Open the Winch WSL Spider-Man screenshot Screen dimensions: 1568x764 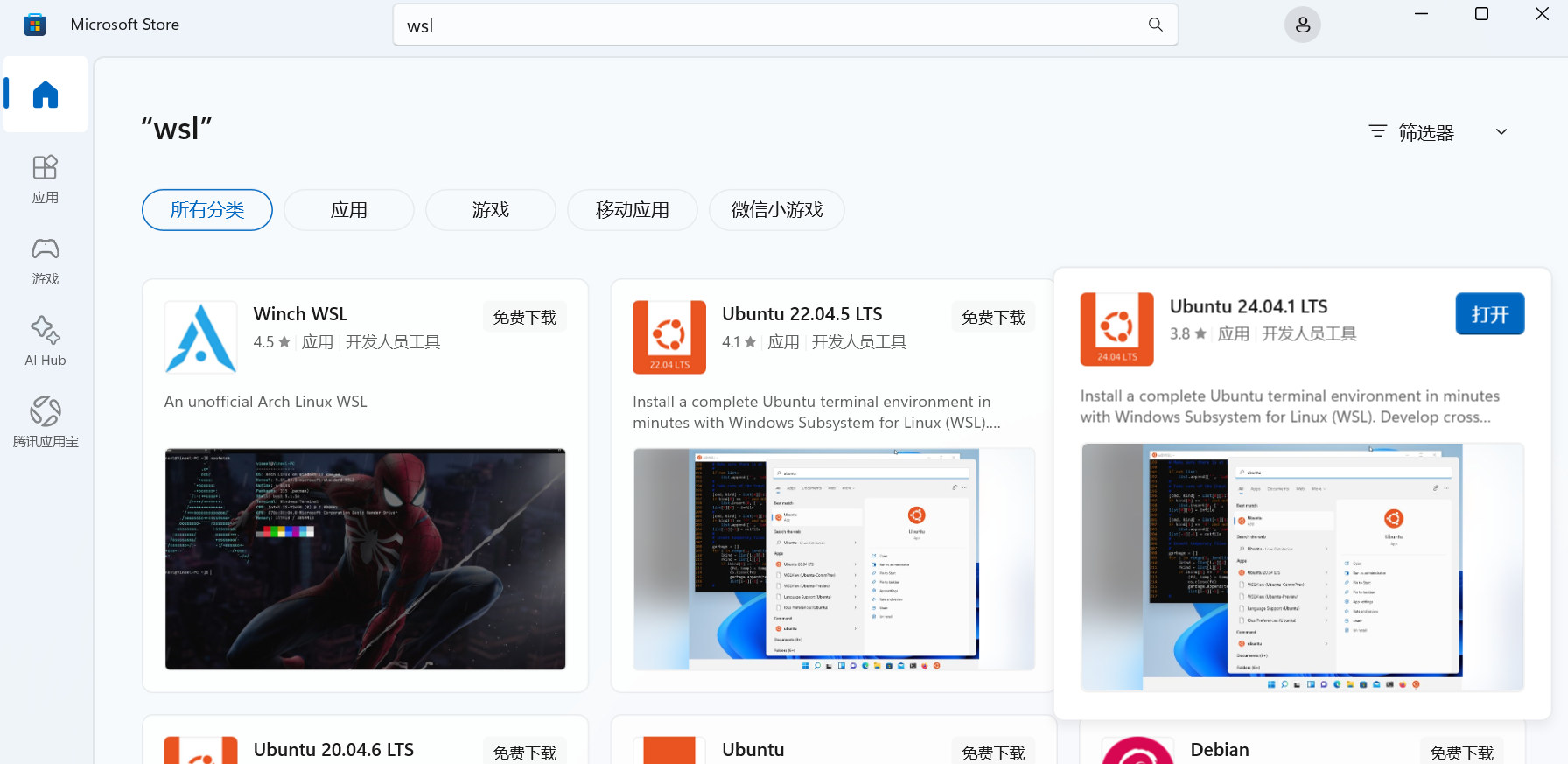click(x=366, y=559)
